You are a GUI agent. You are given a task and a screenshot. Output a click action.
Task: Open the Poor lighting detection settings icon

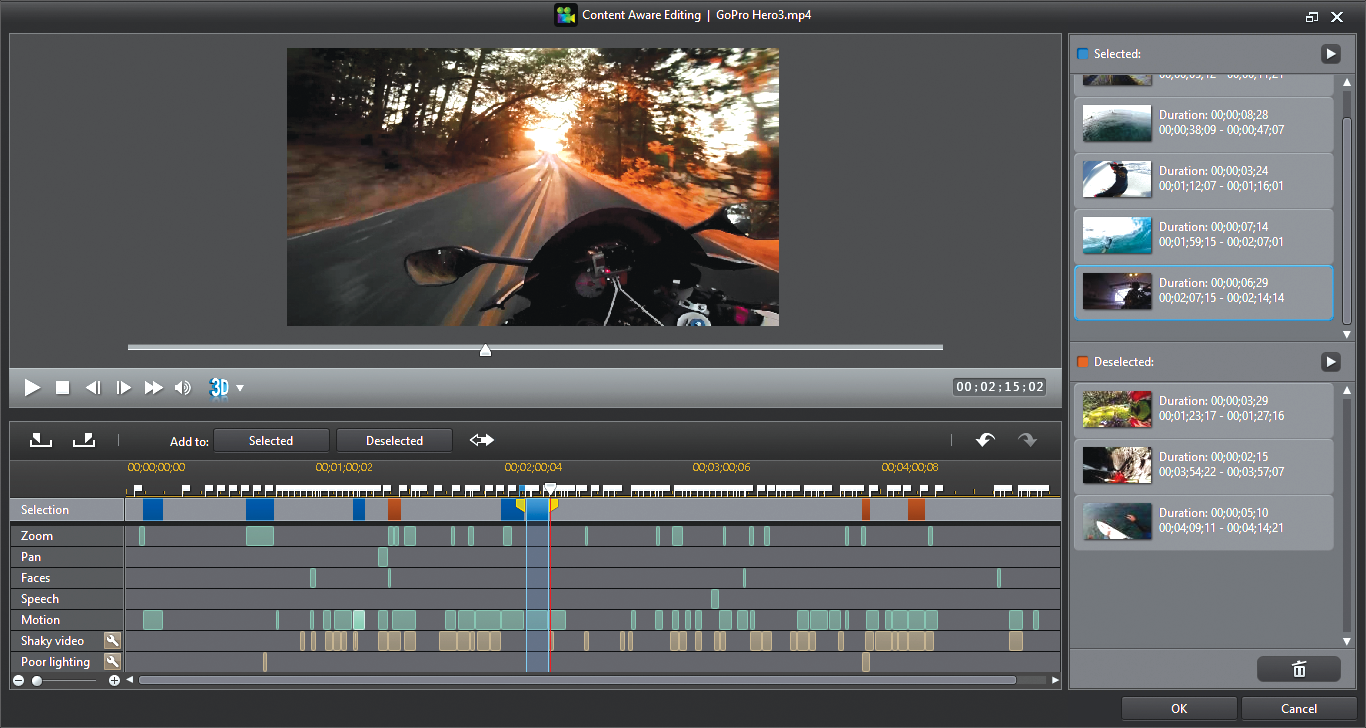tap(112, 660)
